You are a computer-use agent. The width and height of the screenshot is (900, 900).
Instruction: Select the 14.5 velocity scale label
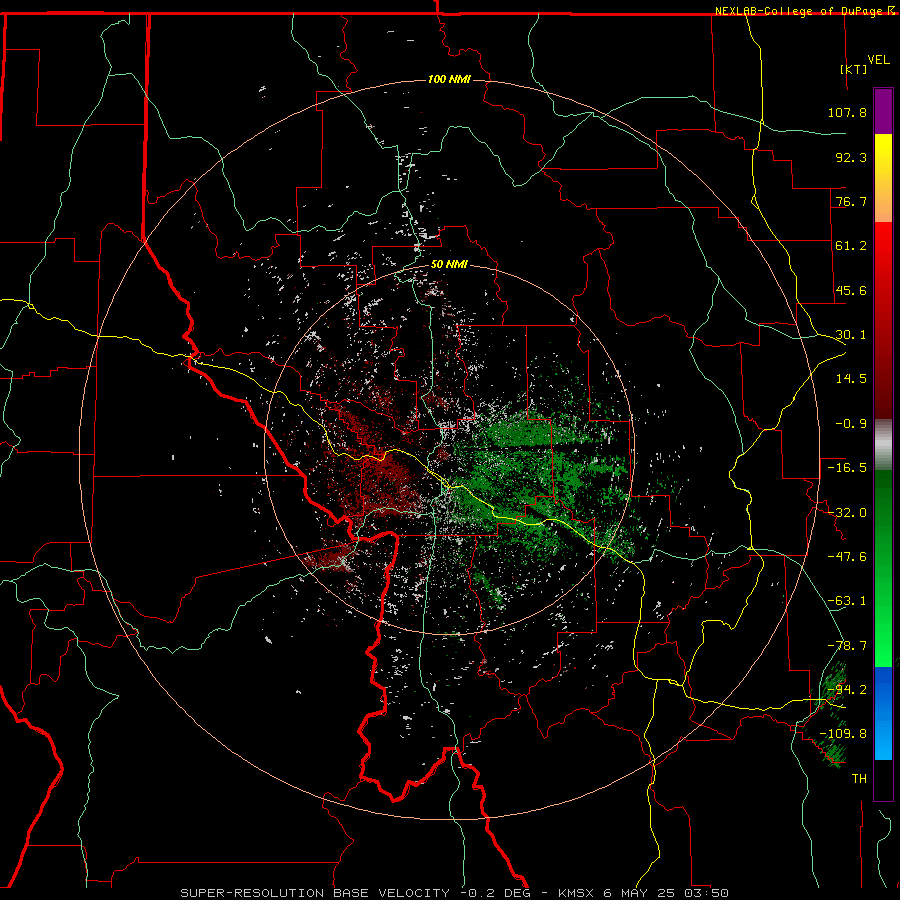(x=851, y=379)
